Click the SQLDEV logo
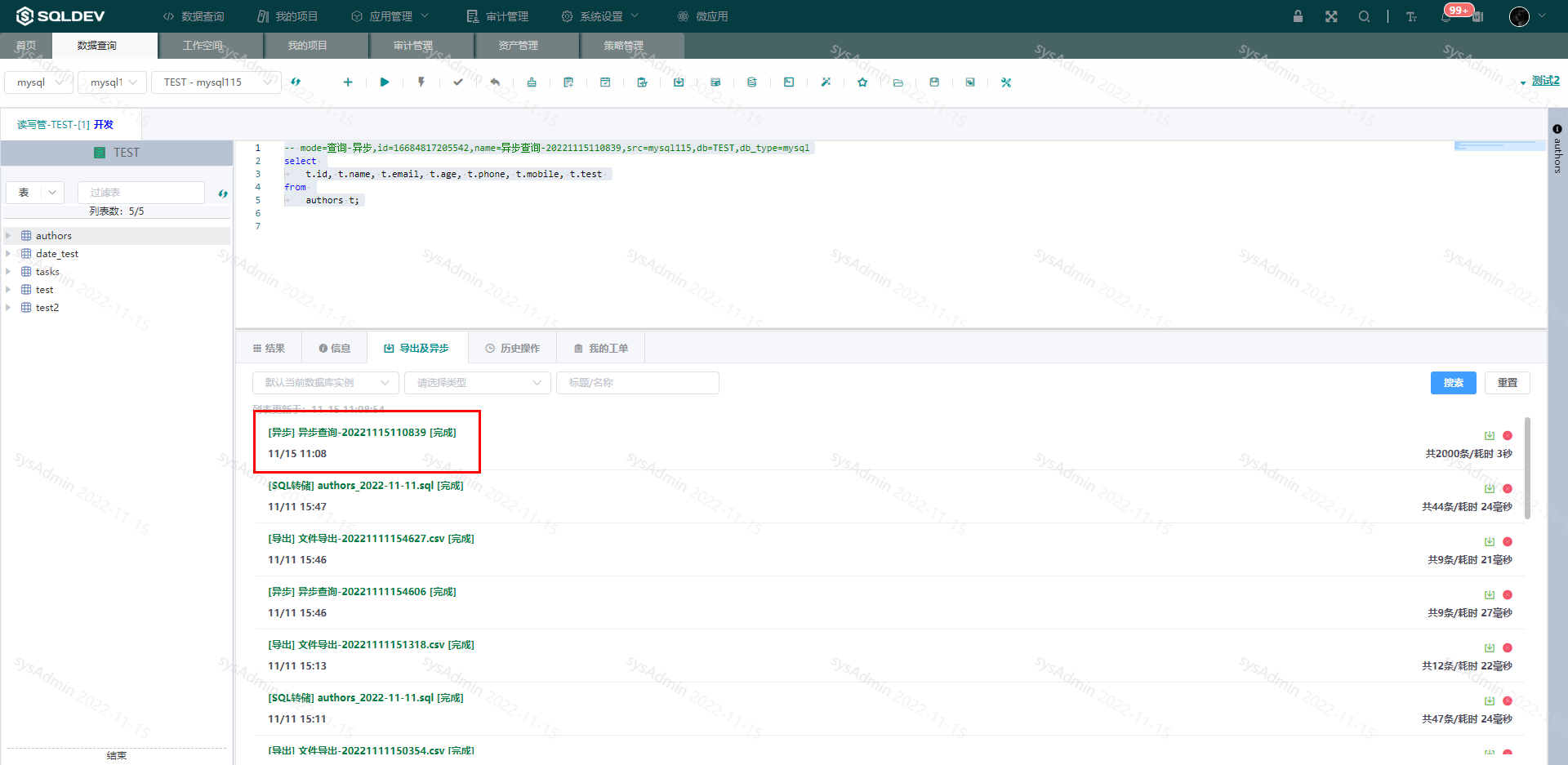 click(60, 16)
